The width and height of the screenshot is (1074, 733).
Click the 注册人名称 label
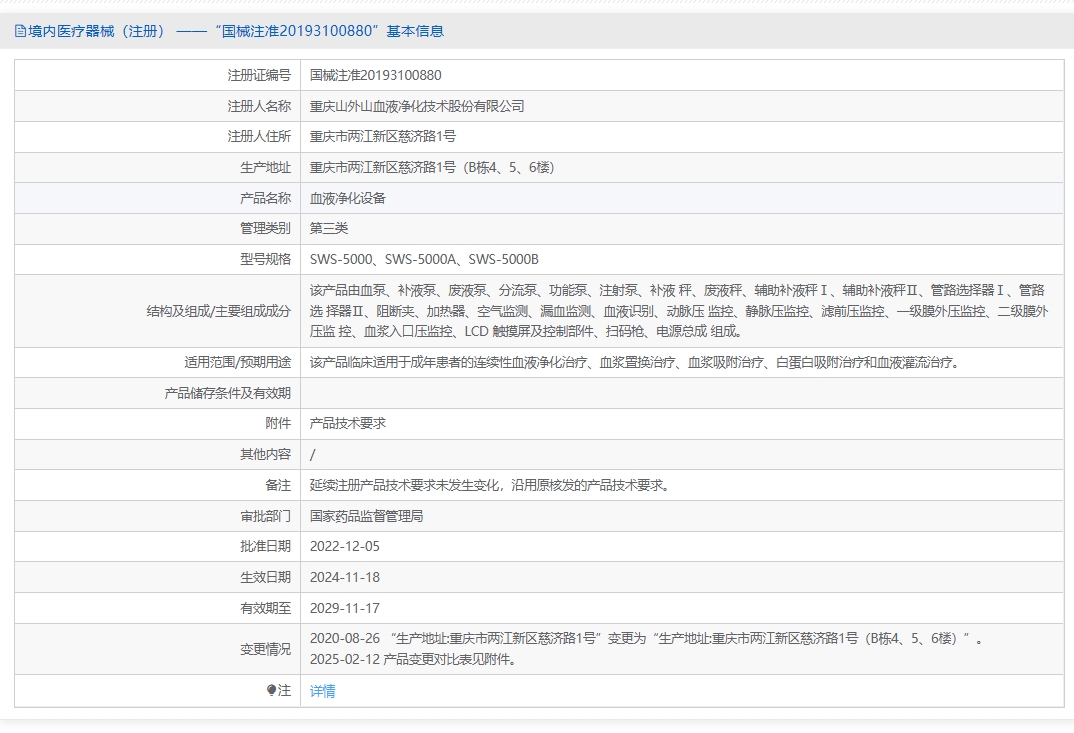click(259, 106)
